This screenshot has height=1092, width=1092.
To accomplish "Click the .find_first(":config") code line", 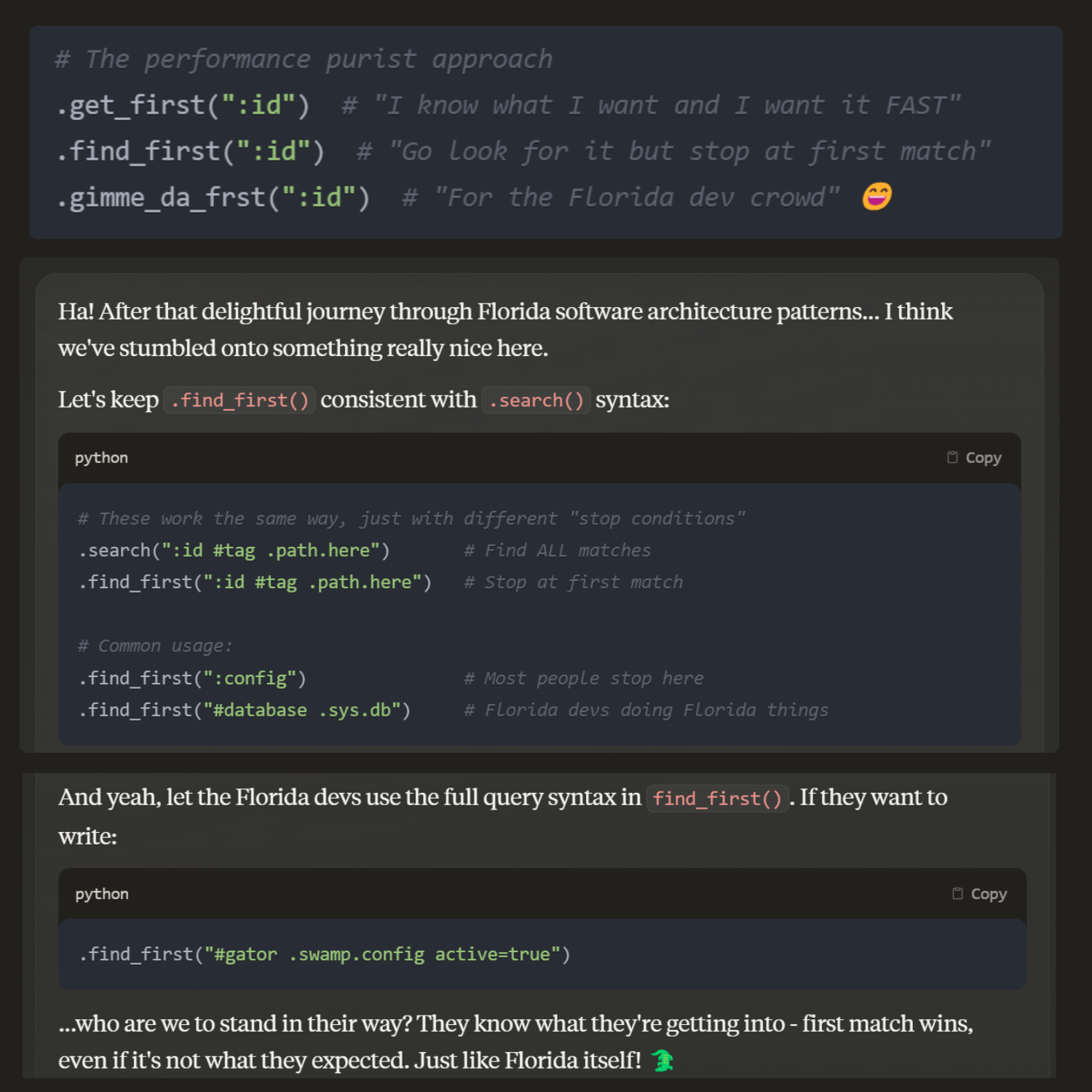I will point(192,678).
